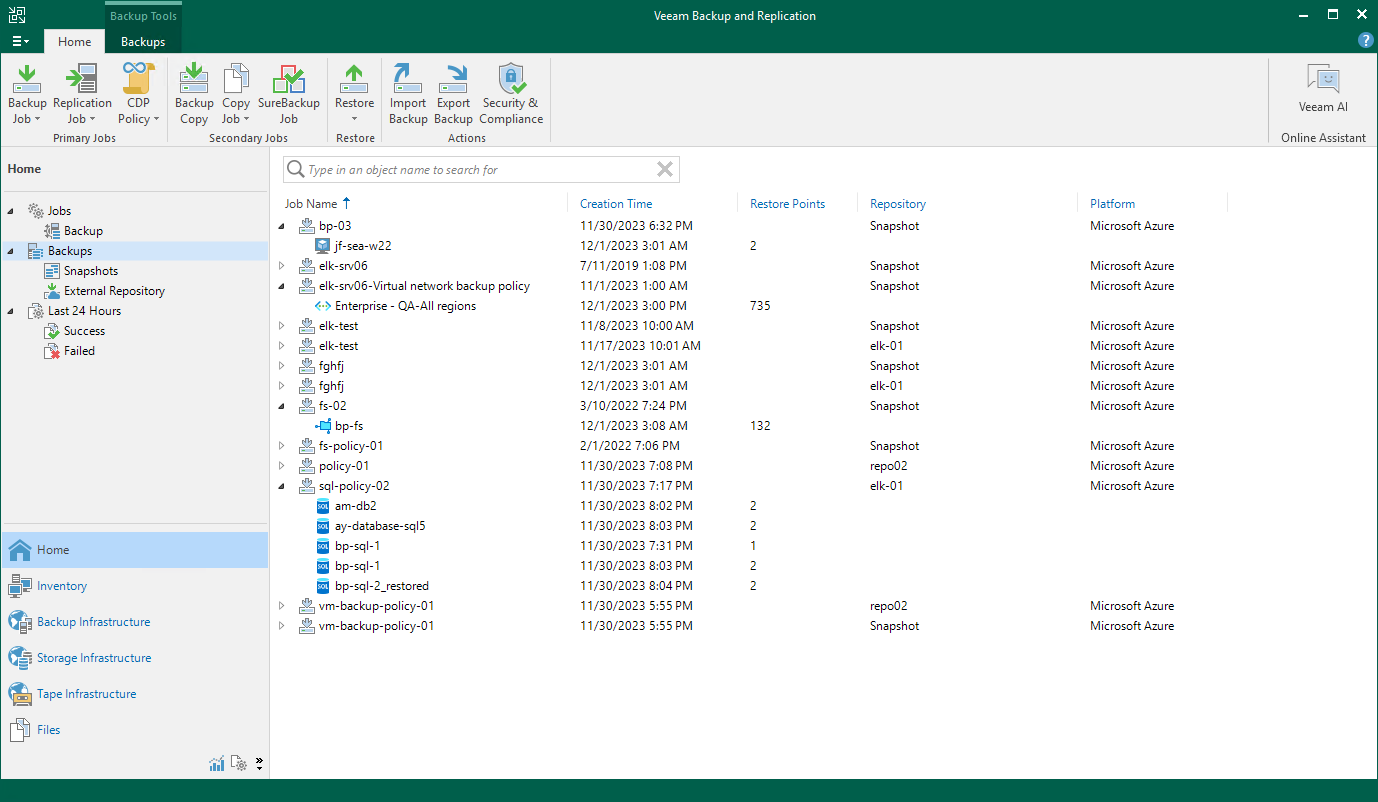Select the Snapshots node under Backups
Viewport: 1378px width, 802px height.
(x=91, y=271)
